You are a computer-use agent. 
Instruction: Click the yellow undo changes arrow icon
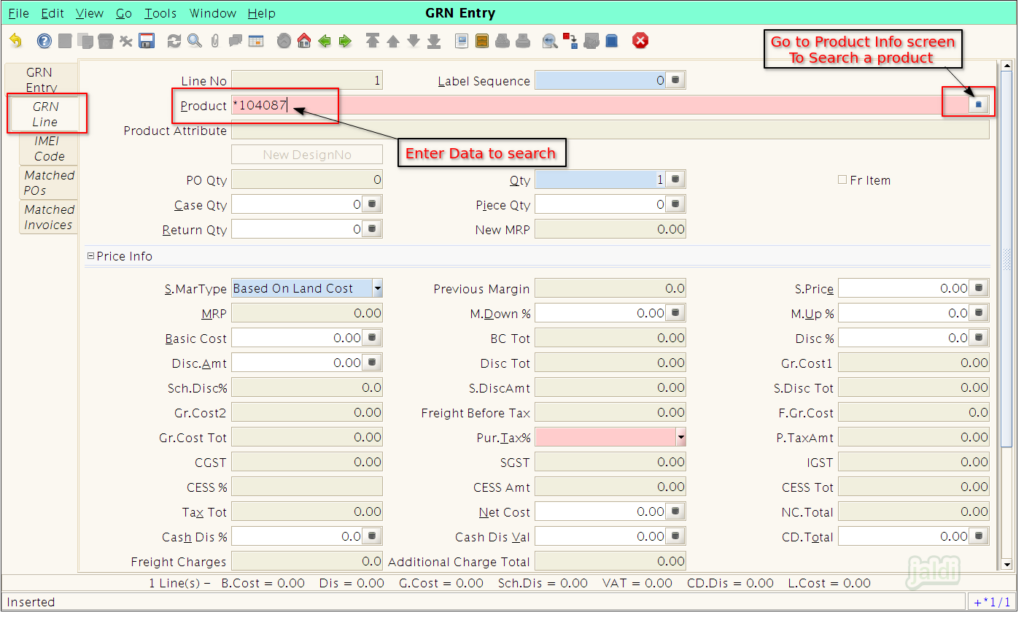16,41
